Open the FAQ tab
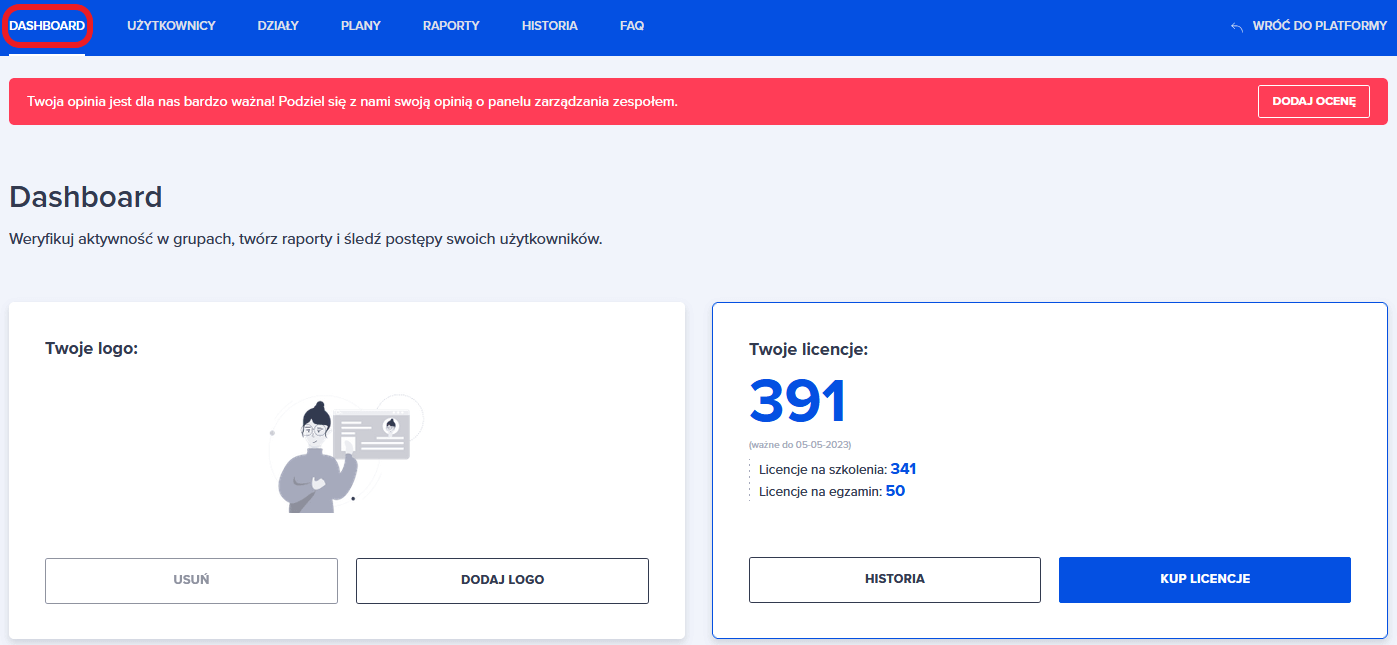 click(632, 26)
